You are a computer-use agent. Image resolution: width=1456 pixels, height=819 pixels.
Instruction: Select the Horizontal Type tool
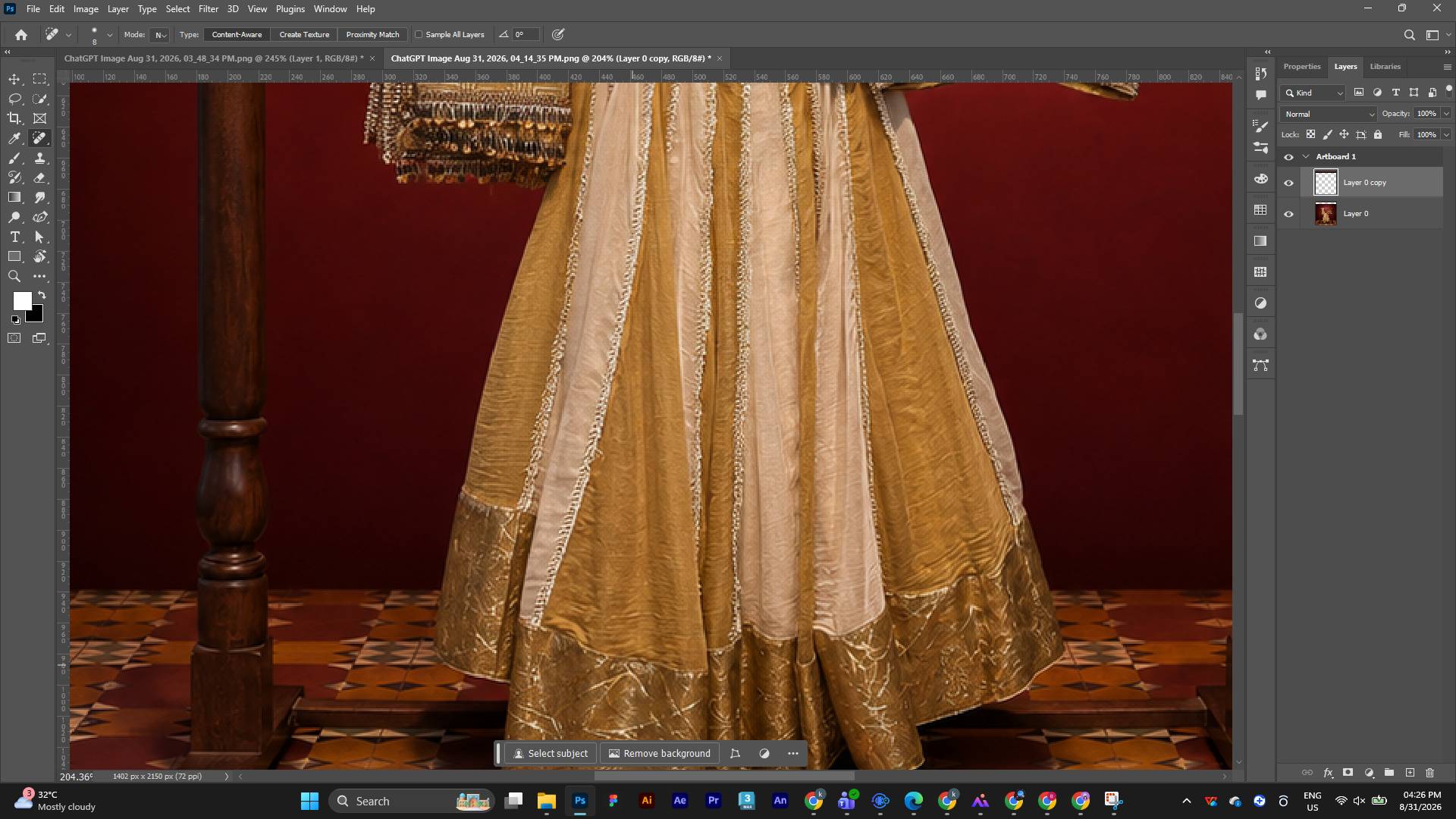coord(14,237)
